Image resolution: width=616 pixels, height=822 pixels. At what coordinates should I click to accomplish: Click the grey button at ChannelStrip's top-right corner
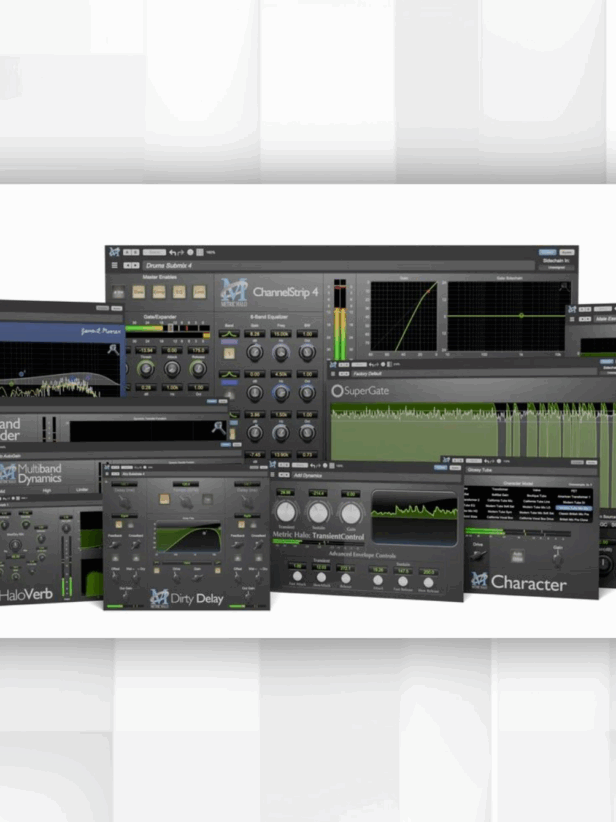click(566, 252)
